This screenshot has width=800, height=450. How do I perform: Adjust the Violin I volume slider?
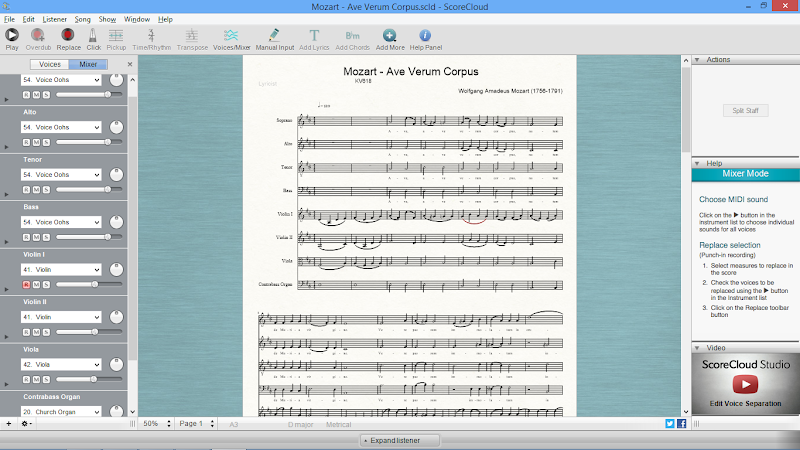coord(89,284)
